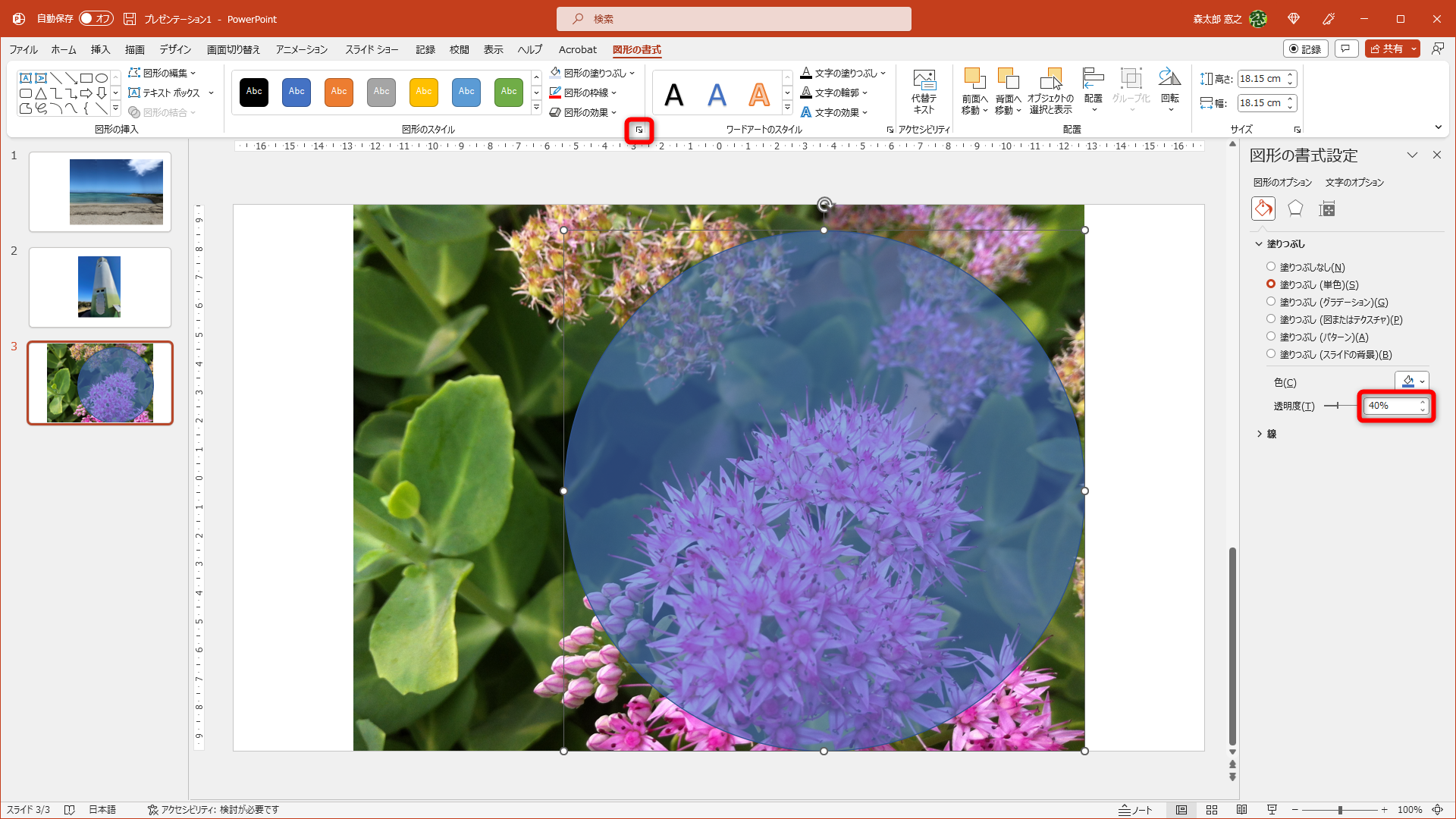This screenshot has width=1456, height=819.
Task: Open the Animations (アニメーション) tab
Action: (x=301, y=49)
